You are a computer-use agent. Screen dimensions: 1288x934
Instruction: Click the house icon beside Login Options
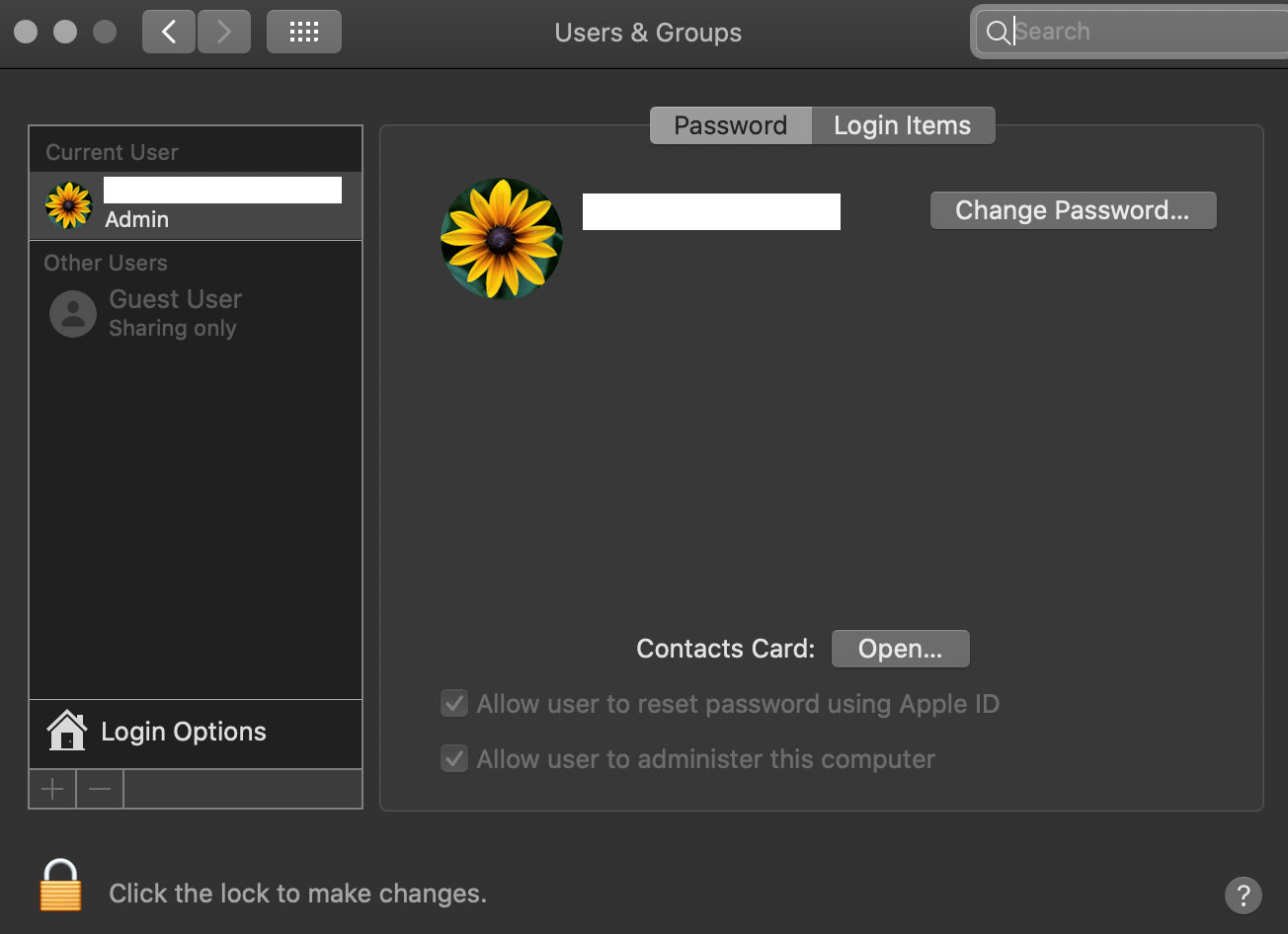pos(67,731)
